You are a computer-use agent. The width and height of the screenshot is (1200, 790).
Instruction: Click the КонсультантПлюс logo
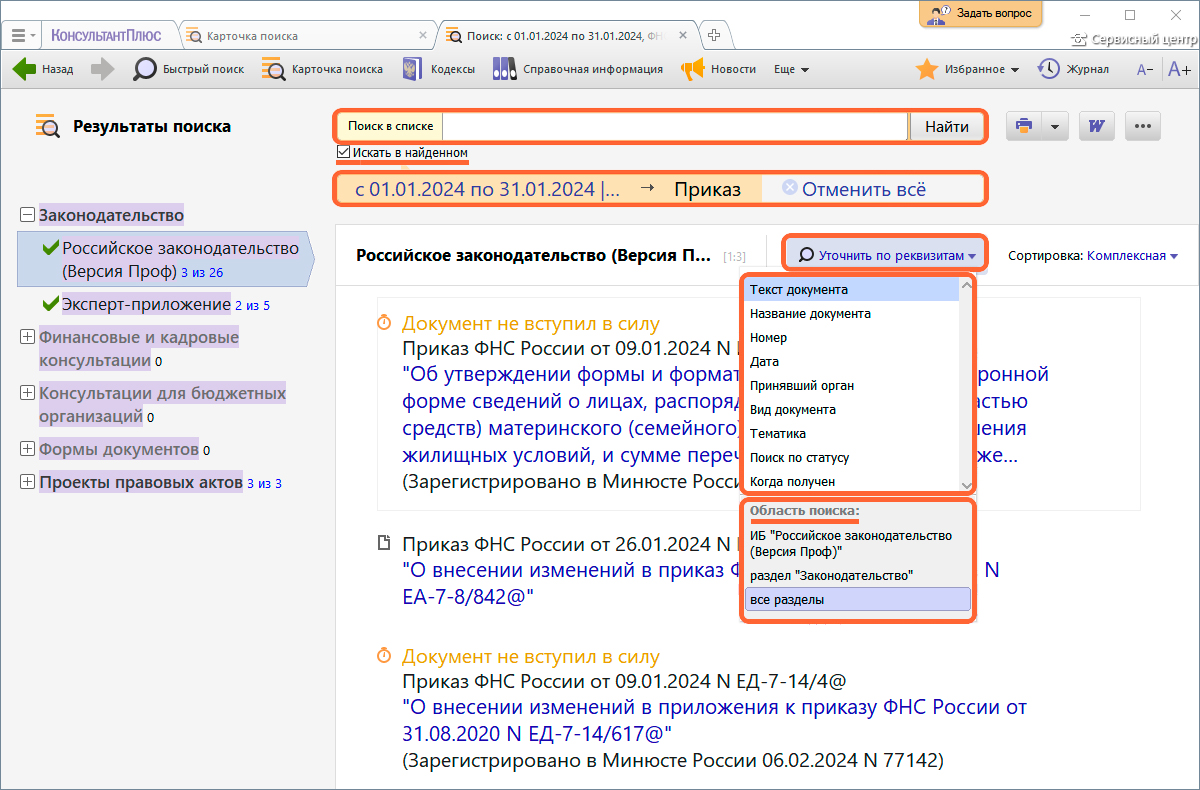coord(106,35)
